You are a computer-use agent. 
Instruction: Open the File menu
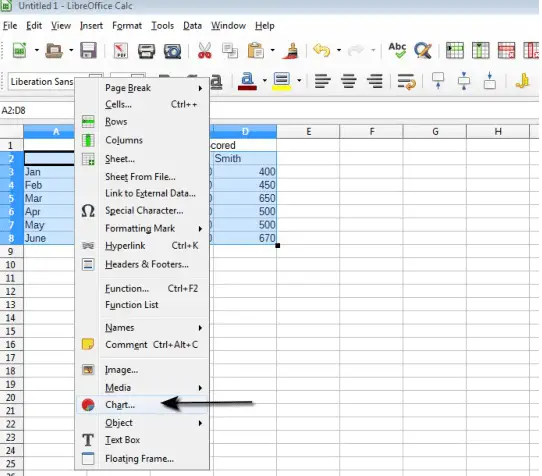(10, 26)
